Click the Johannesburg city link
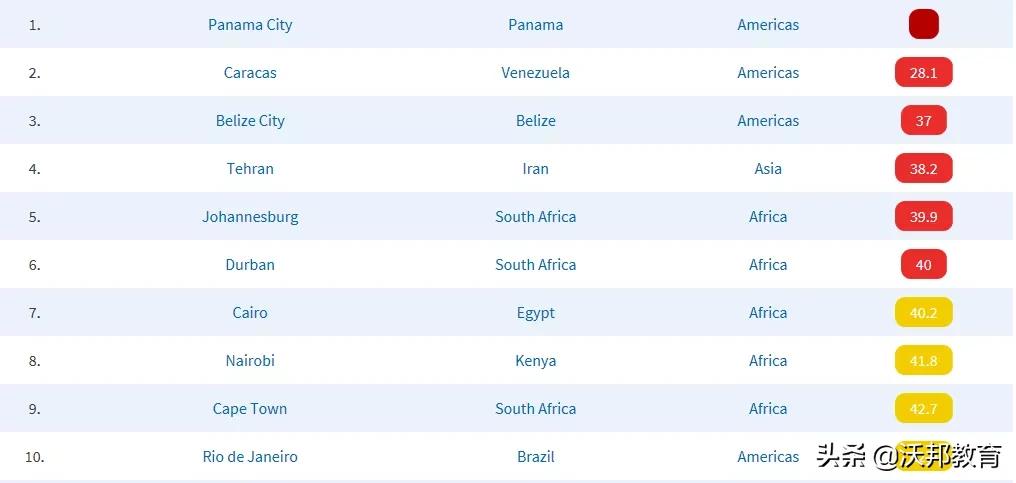Screen dimensions: 1016x483 [x=250, y=217]
